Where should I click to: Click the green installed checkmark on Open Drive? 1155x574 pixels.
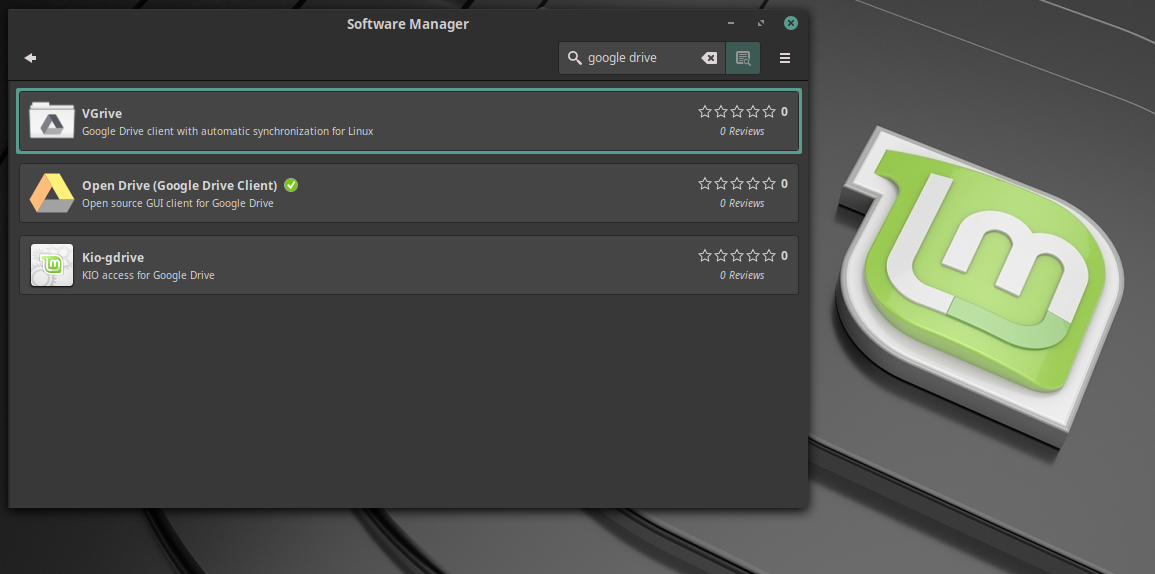click(x=291, y=185)
